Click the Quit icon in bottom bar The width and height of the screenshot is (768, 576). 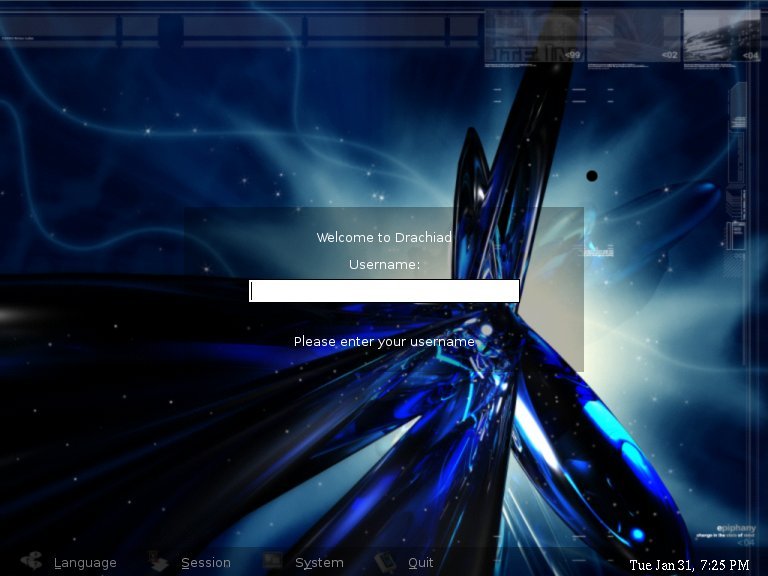click(x=385, y=562)
